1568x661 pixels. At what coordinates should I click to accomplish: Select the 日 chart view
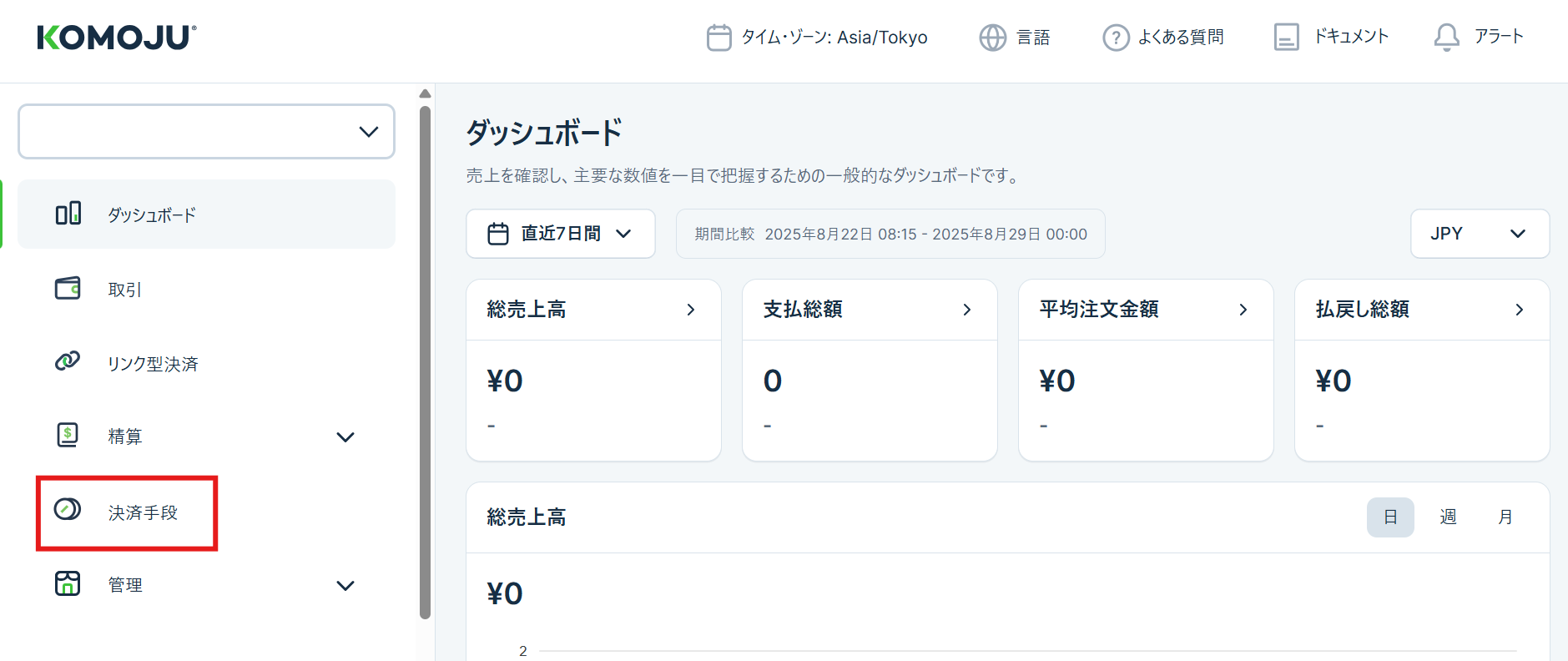1390,517
